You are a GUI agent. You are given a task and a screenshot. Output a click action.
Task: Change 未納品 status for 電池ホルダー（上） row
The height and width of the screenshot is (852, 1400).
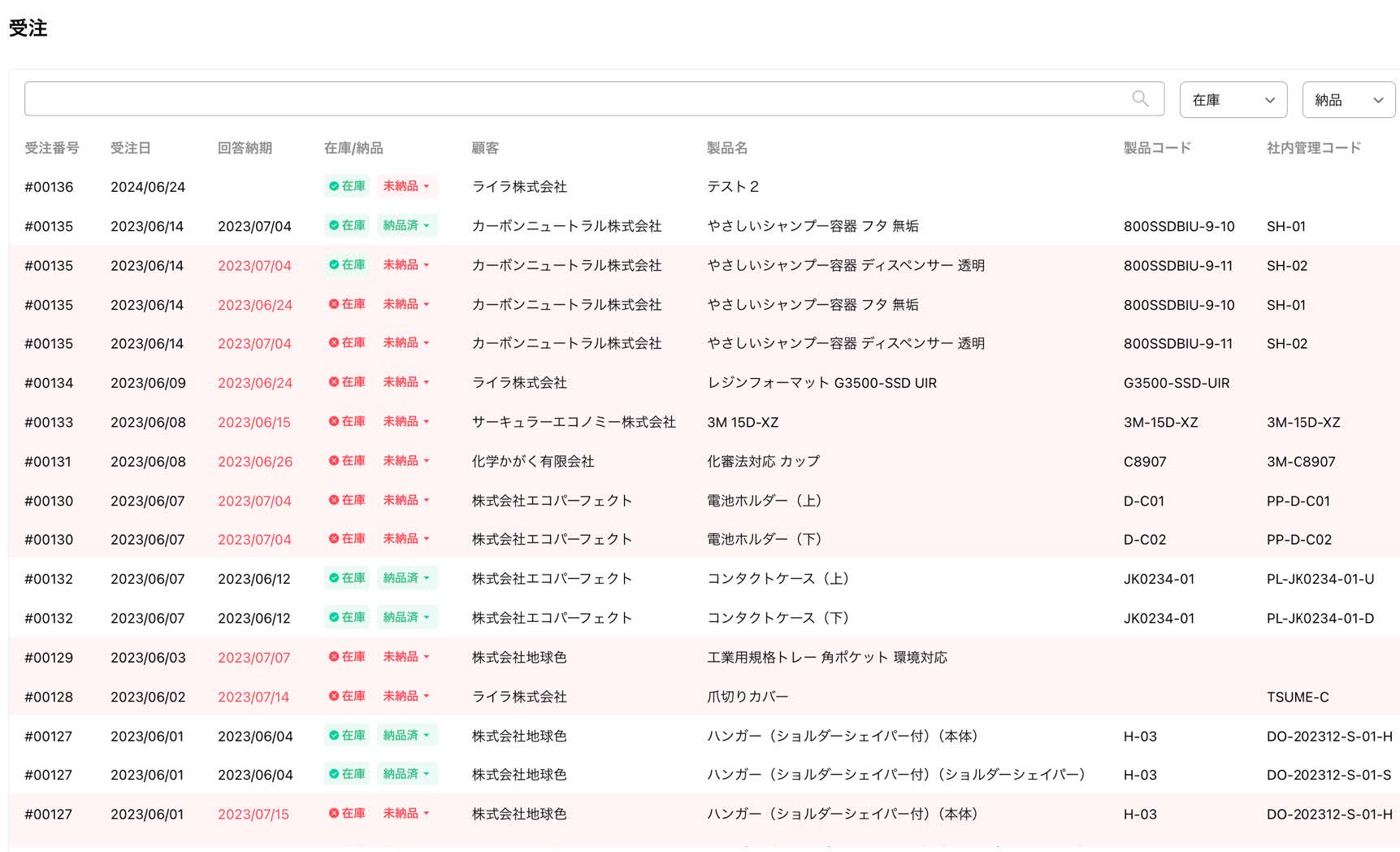(x=406, y=500)
